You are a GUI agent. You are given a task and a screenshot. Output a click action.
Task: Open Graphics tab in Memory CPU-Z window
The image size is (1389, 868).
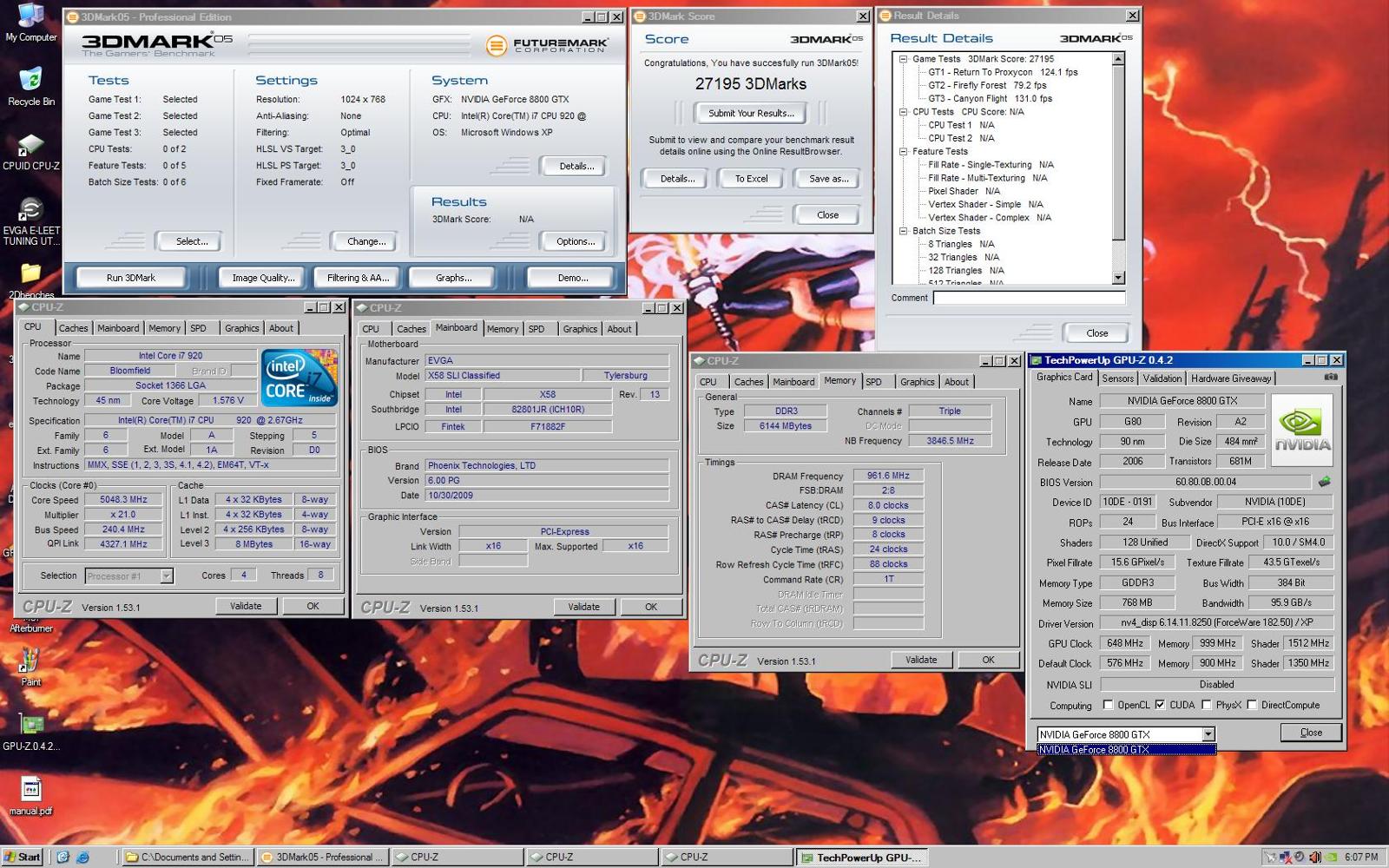(917, 382)
